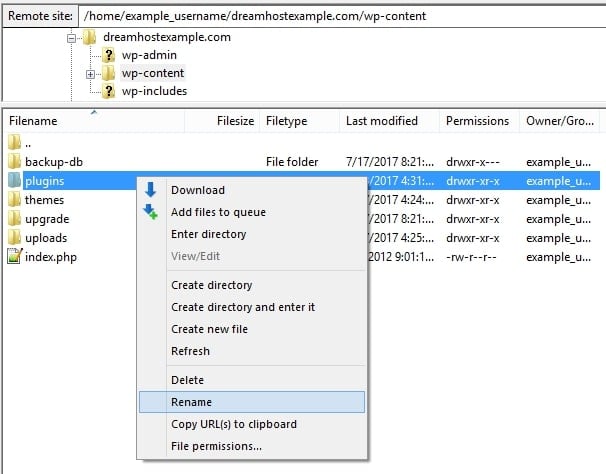Viewport: 606px width, 474px height.
Task: Select wp-content in the directory tree
Action: point(153,73)
